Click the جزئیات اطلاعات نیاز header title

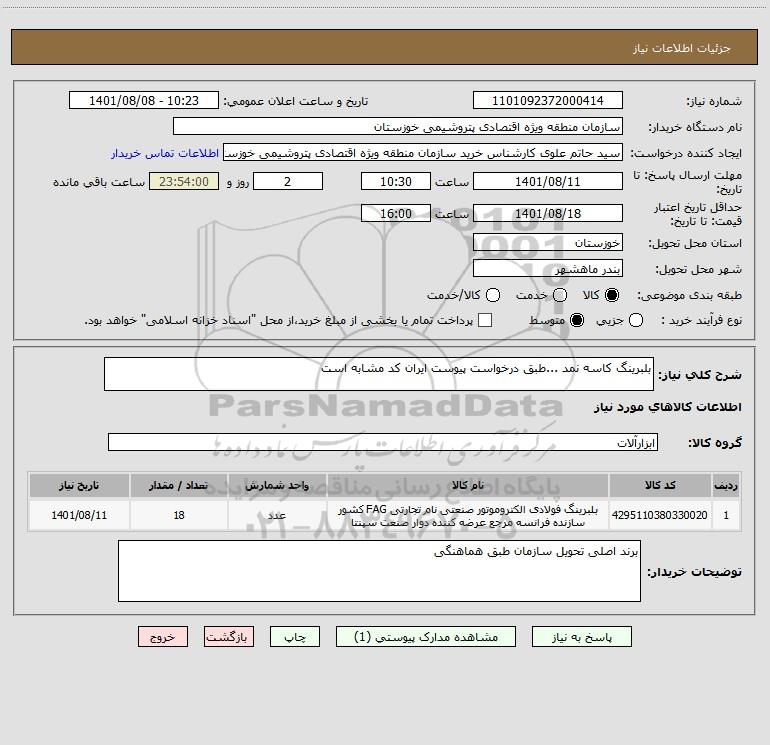pyautogui.click(x=682, y=48)
